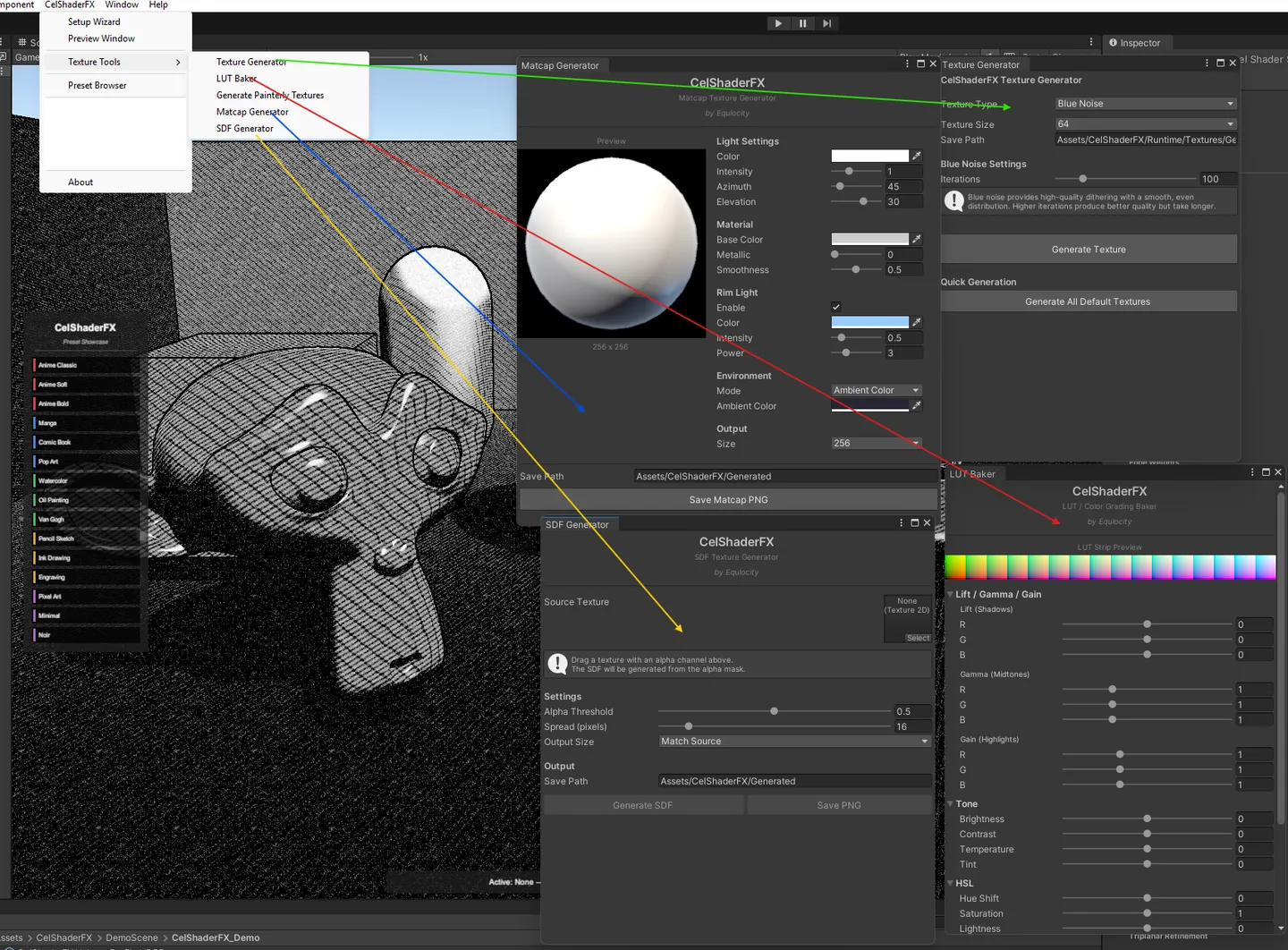
Task: Open LUT Baker window options menu
Action: 1252,472
